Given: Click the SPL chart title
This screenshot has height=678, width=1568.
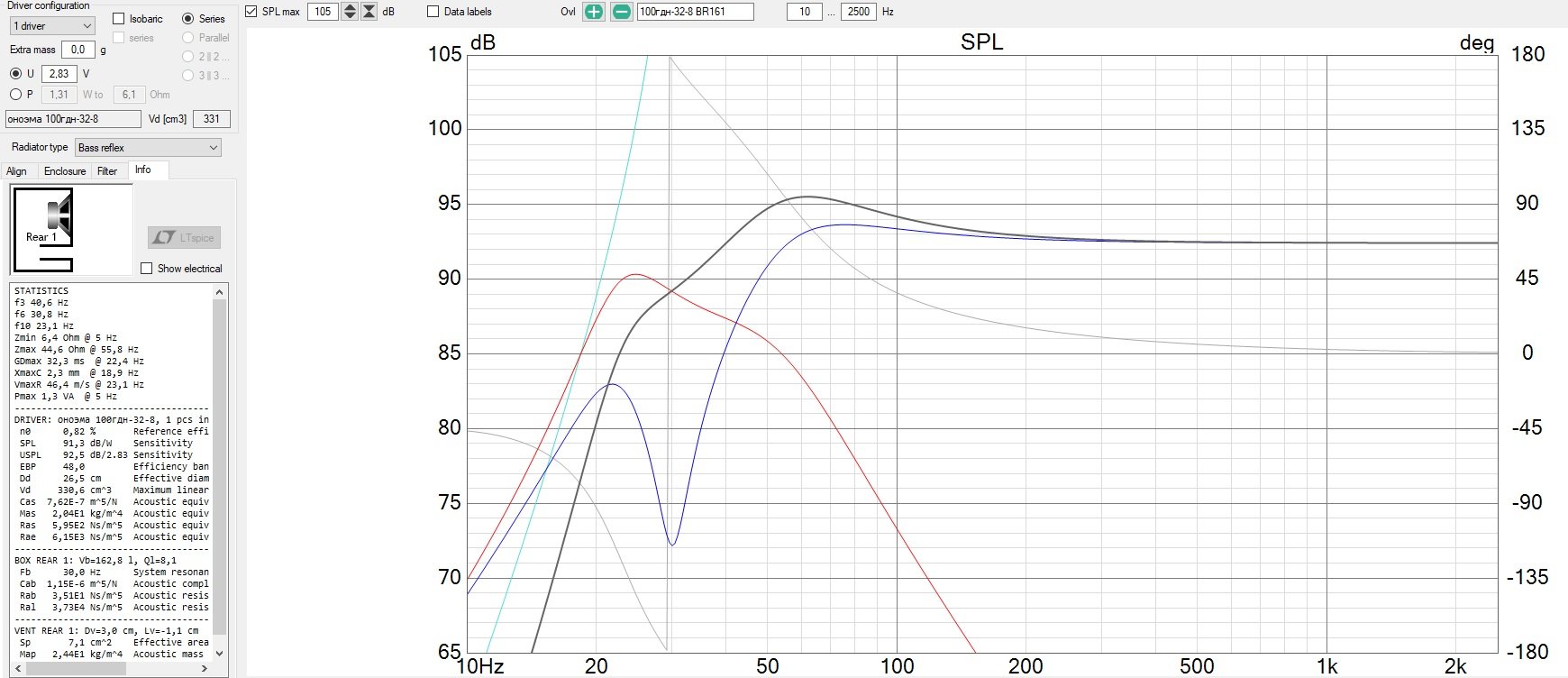Looking at the screenshot, I should tap(981, 41).
